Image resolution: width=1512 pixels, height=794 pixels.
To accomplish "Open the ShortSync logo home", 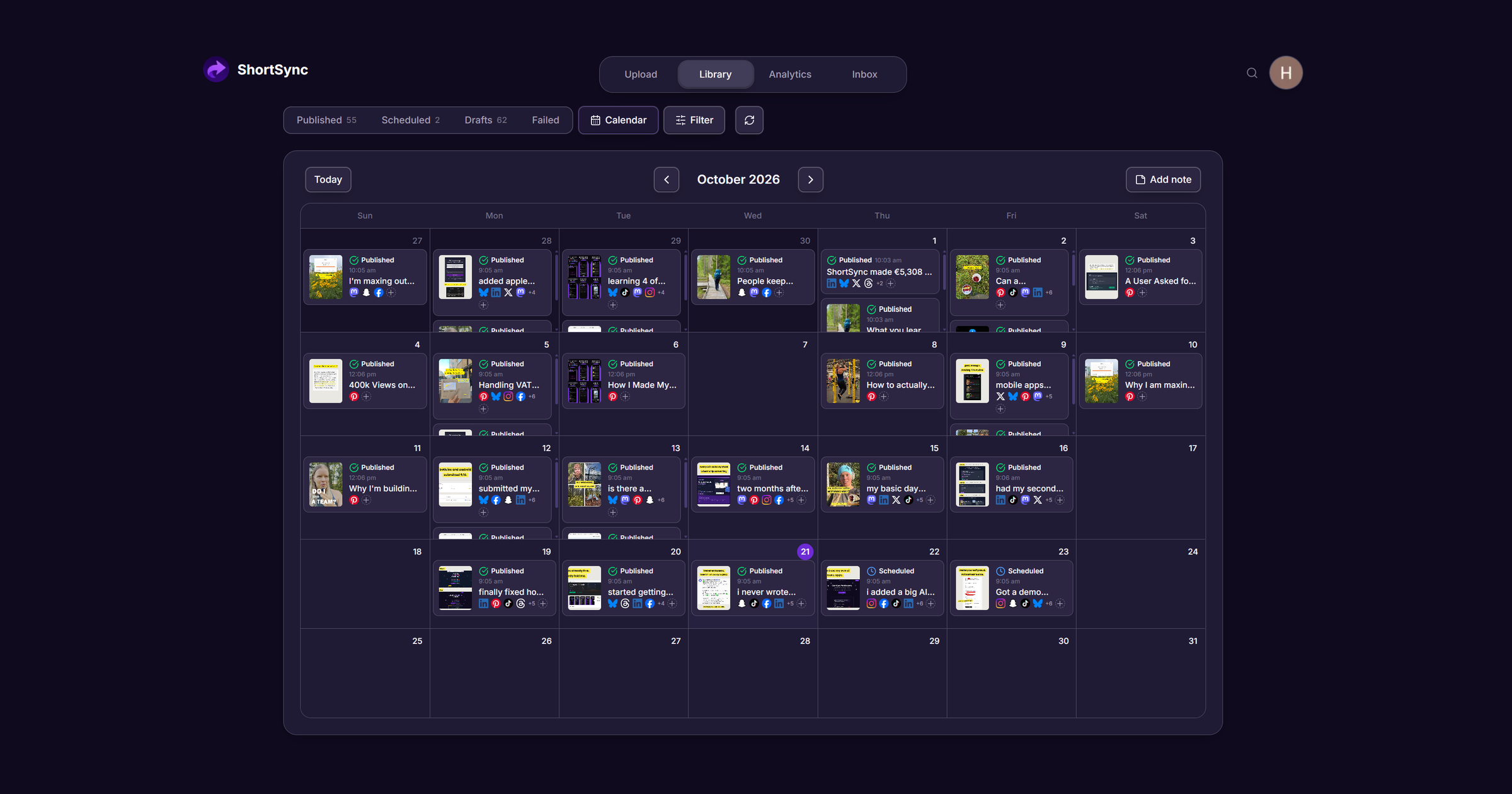I will [x=256, y=70].
